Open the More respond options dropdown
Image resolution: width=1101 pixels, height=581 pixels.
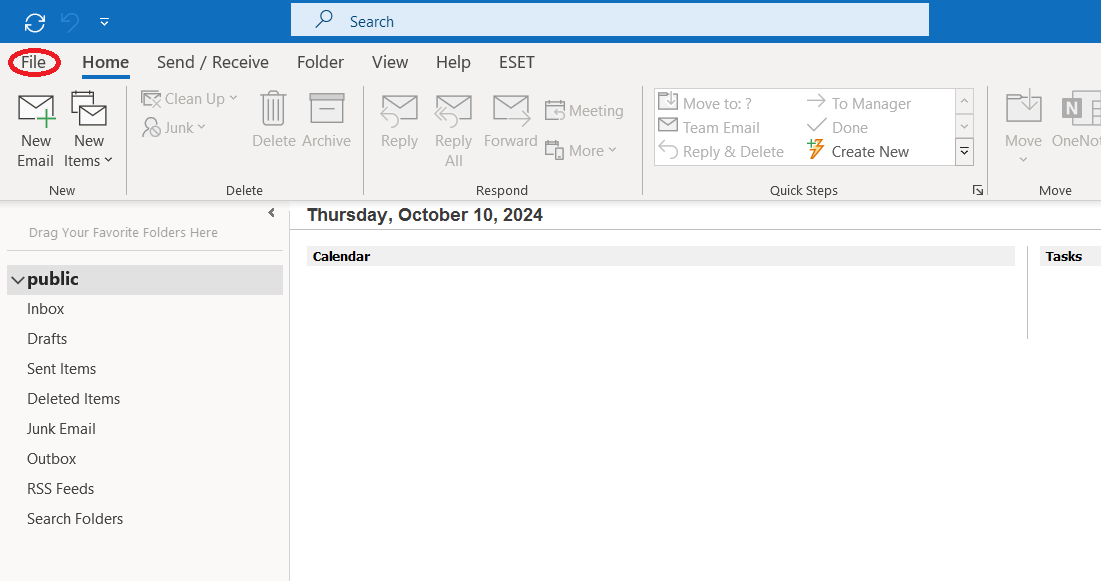coord(581,150)
